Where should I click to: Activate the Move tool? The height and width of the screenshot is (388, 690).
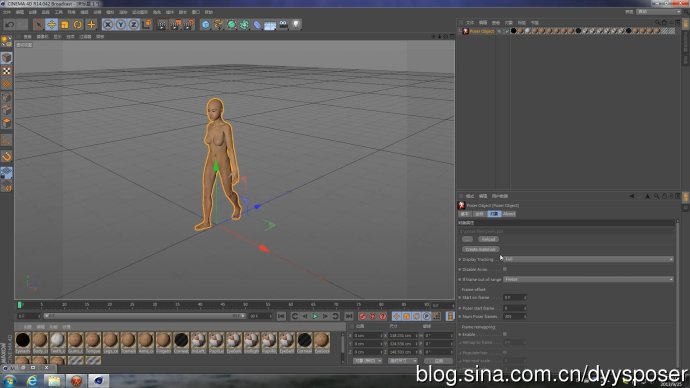pos(51,25)
